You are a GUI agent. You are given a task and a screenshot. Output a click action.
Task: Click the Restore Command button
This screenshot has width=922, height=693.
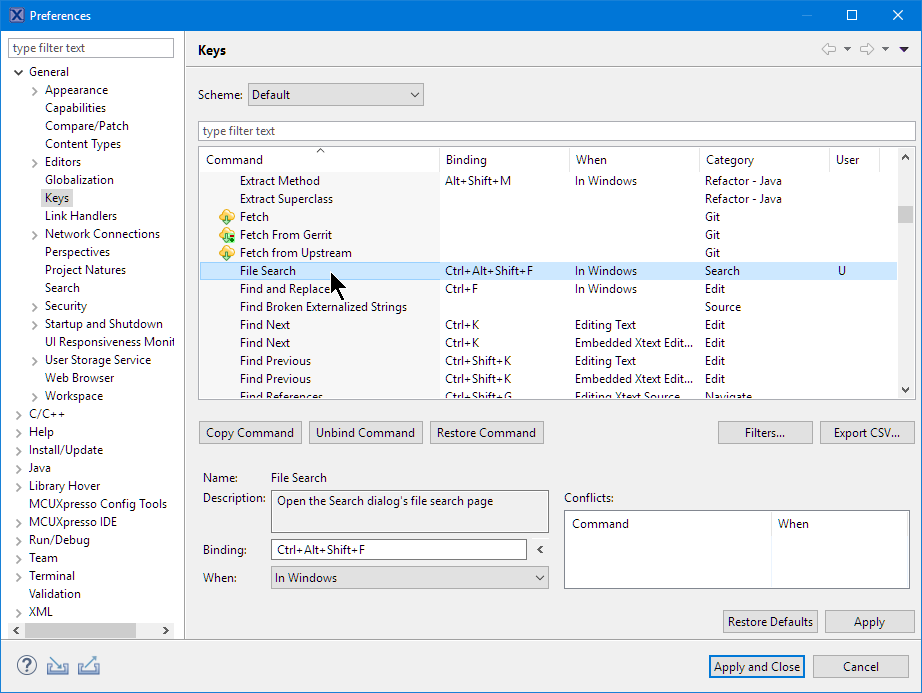pyautogui.click(x=486, y=433)
